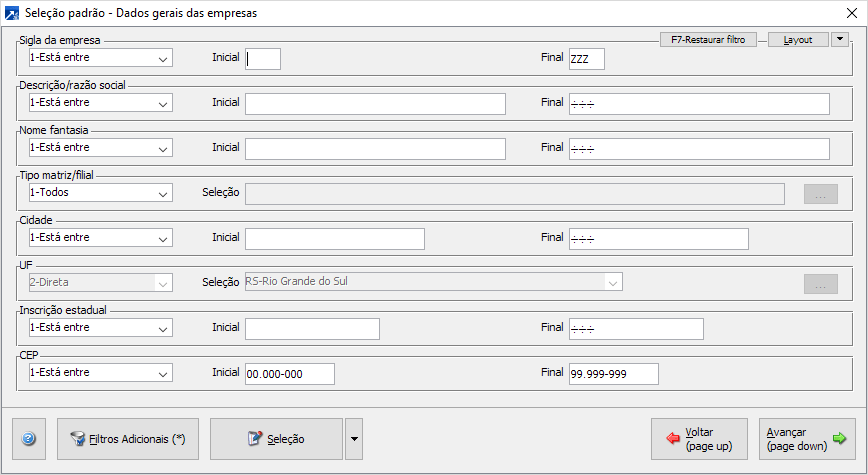
Task: Expand the arrow next to Seleção button
Action: coord(354,439)
